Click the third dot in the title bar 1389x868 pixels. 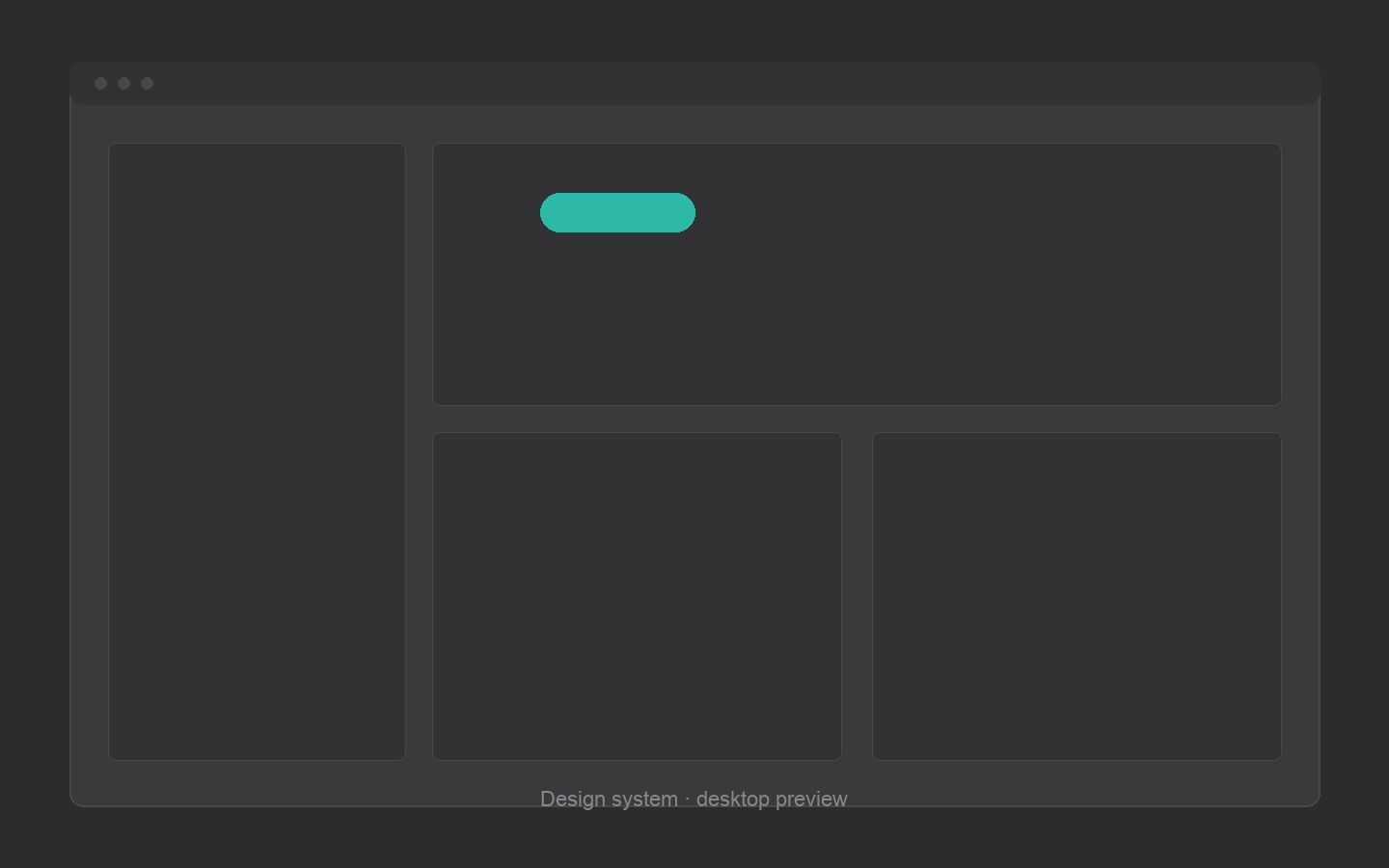point(147,84)
